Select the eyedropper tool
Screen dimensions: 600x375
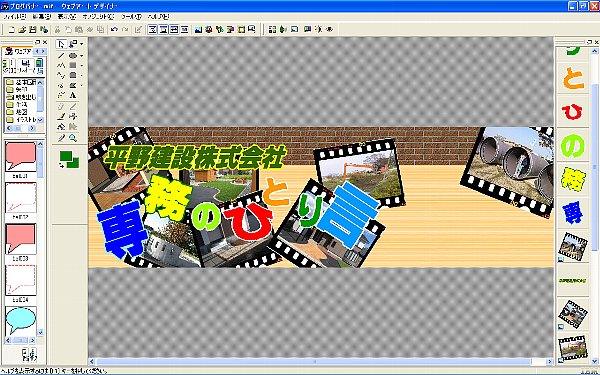pyautogui.click(x=61, y=138)
